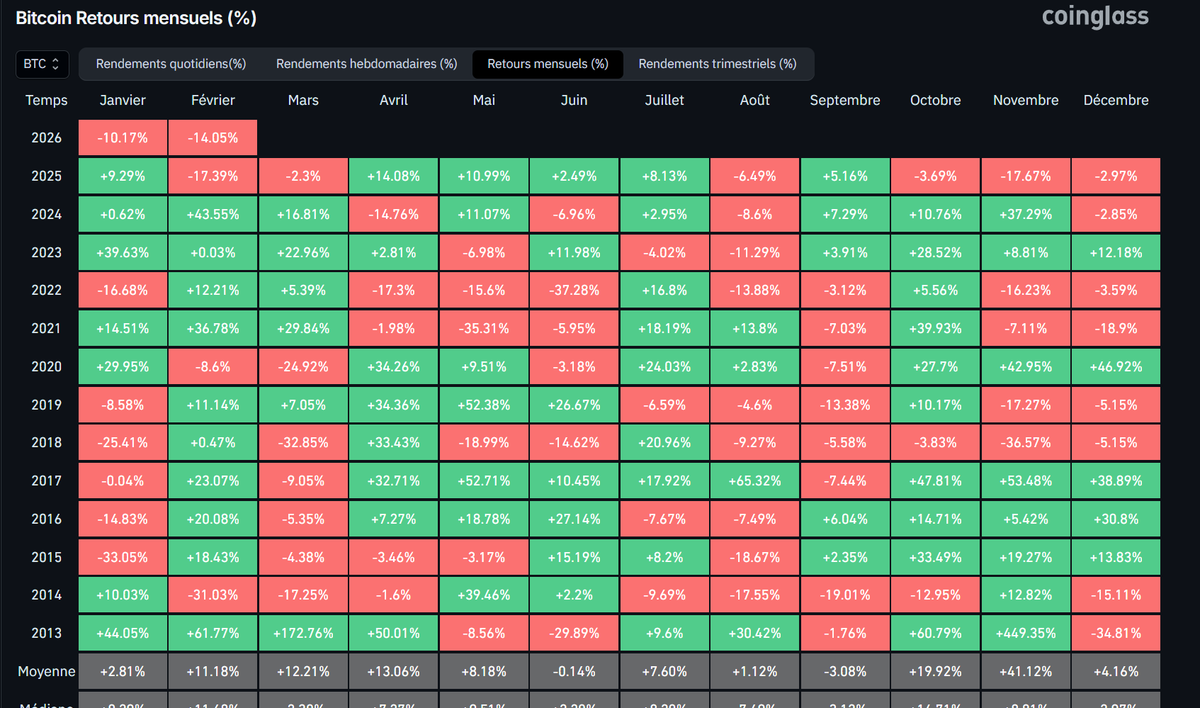Click the -0.14% Moyenne June cell
1200x708 pixels.
tap(574, 671)
